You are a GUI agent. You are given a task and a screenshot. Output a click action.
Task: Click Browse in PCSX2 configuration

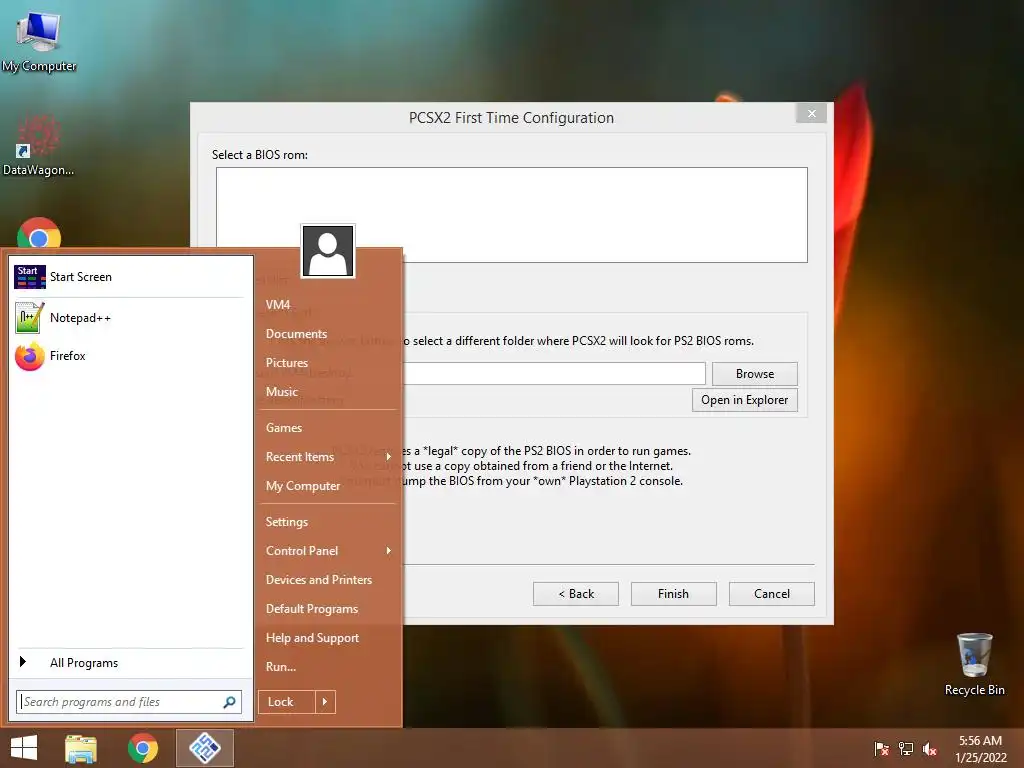pos(754,374)
